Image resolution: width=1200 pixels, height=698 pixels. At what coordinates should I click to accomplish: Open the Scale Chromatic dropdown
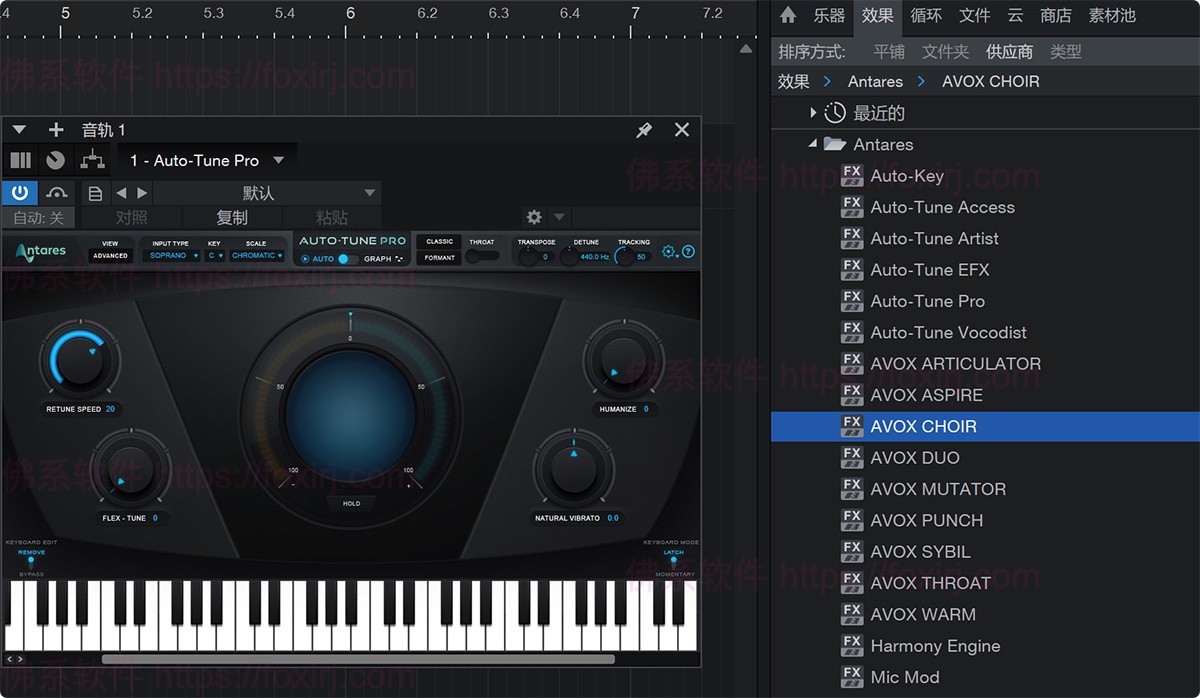[x=257, y=256]
